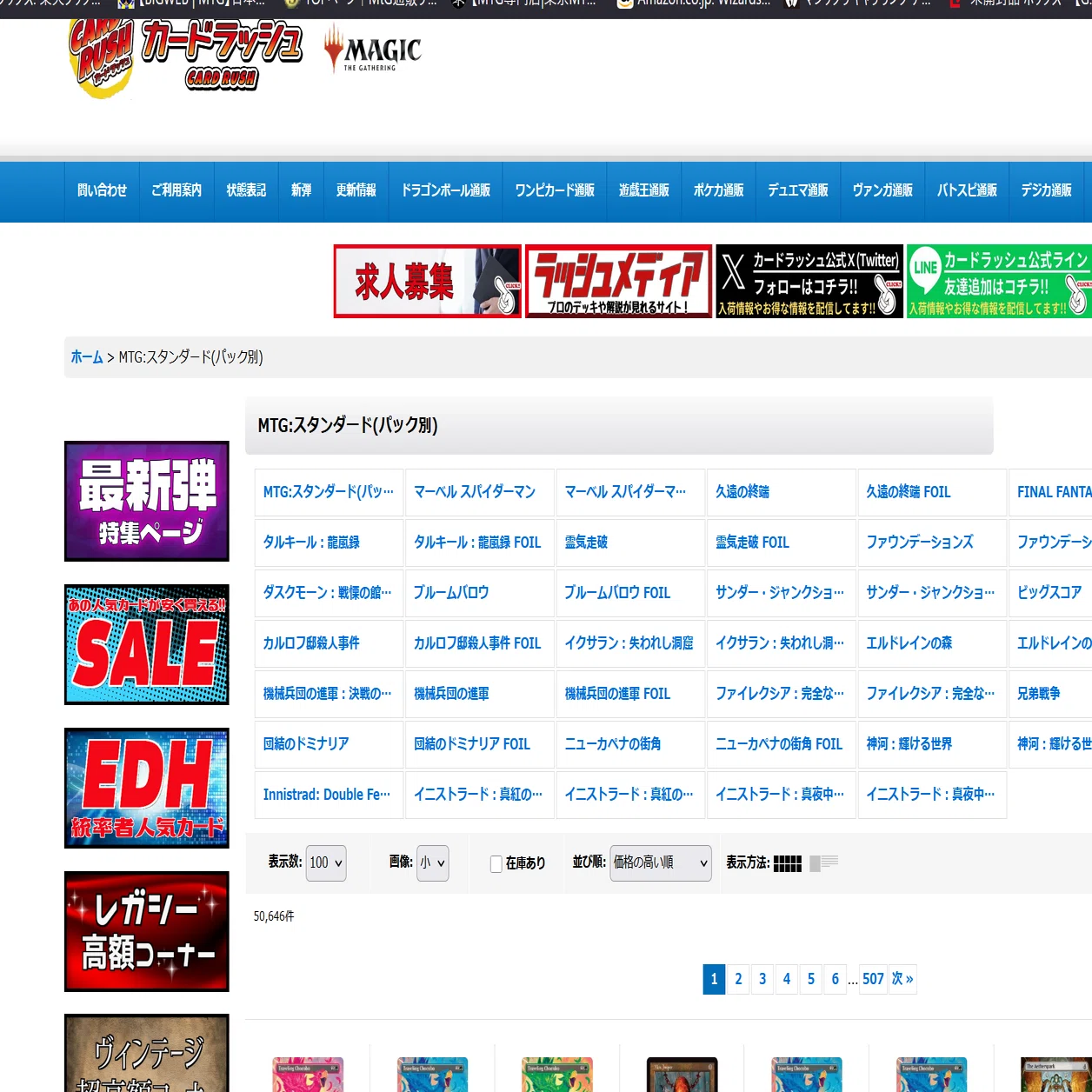Open ビッグスコア category link
Screen dimensions: 1092x1092
[1050, 593]
